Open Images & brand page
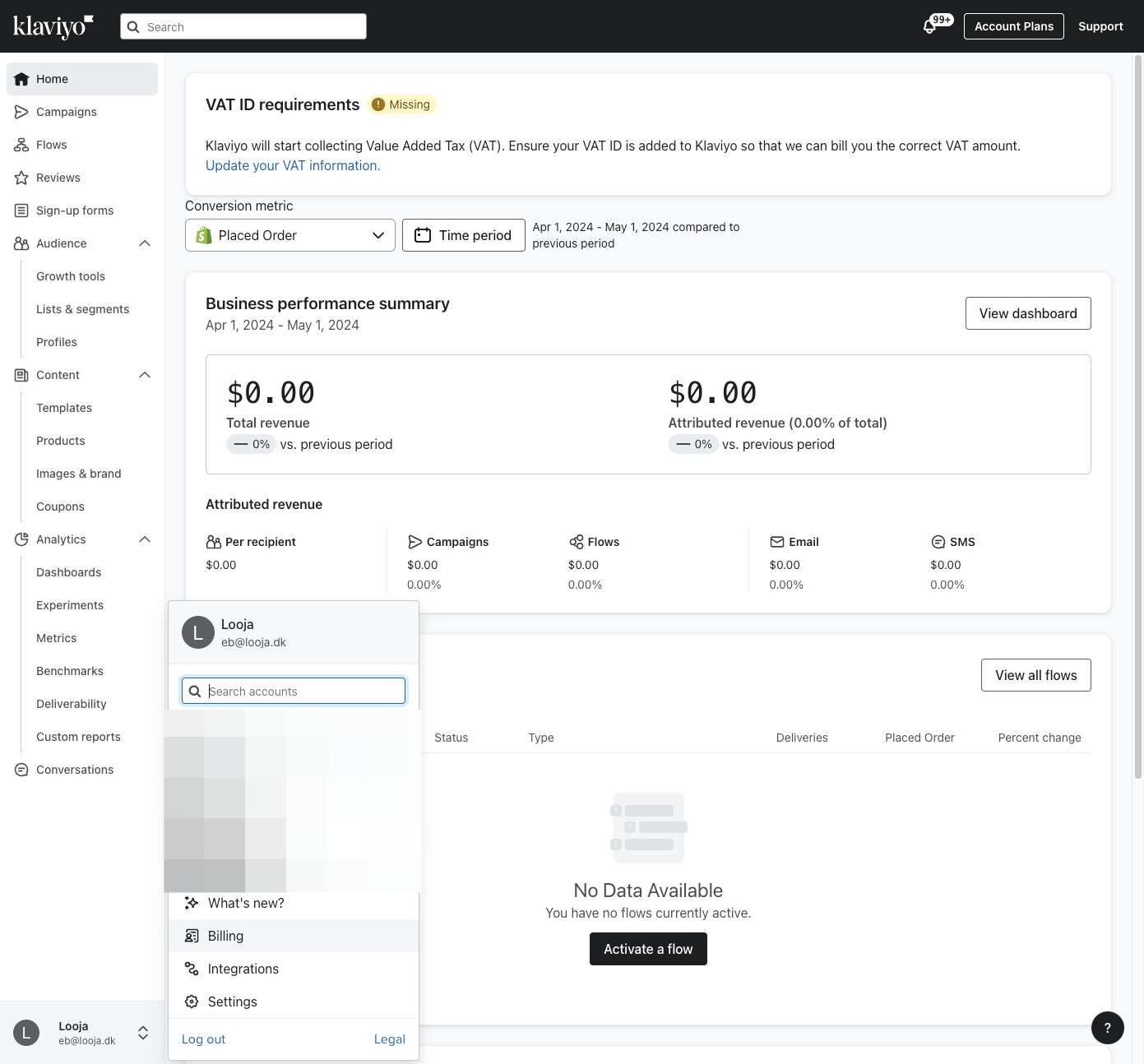Image resolution: width=1144 pixels, height=1064 pixels. (x=79, y=474)
